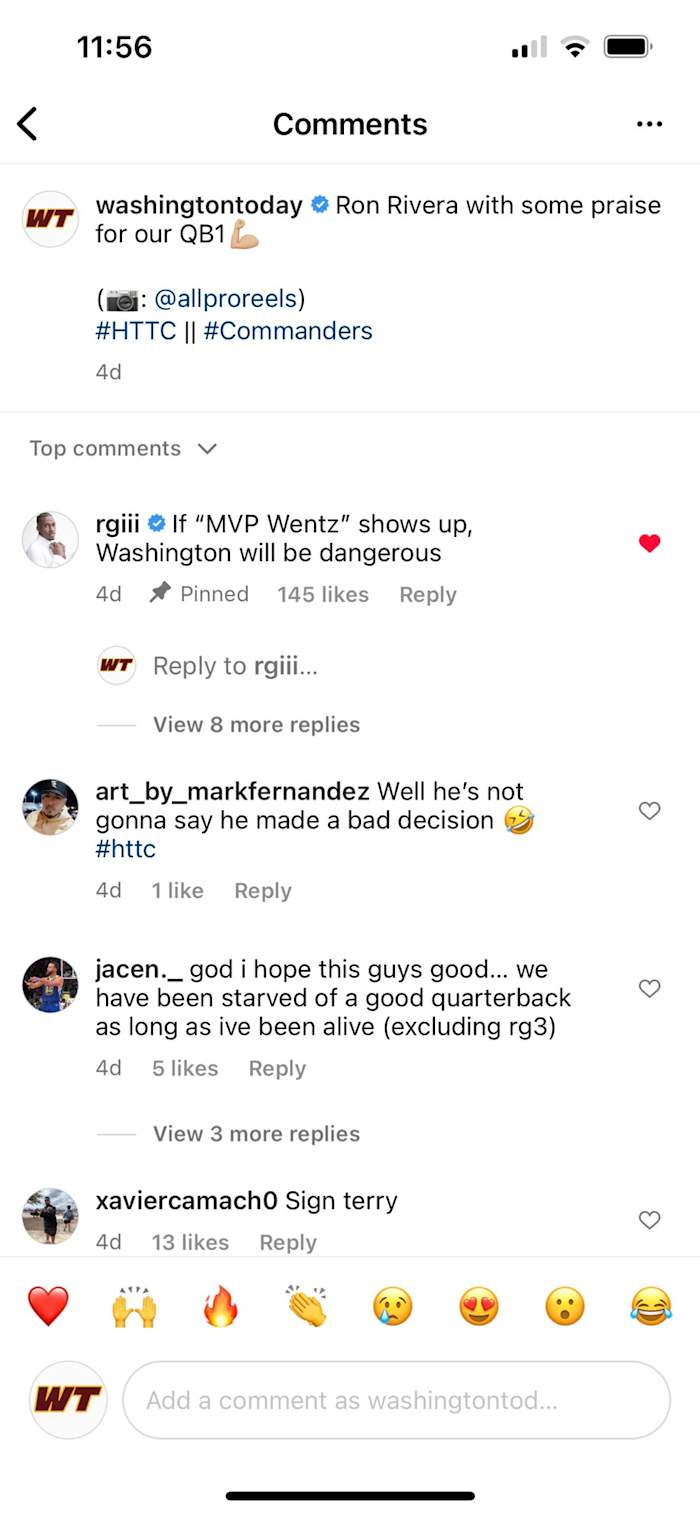Insert the raised hands emoji reaction
This screenshot has height=1515, width=700.
134,1306
